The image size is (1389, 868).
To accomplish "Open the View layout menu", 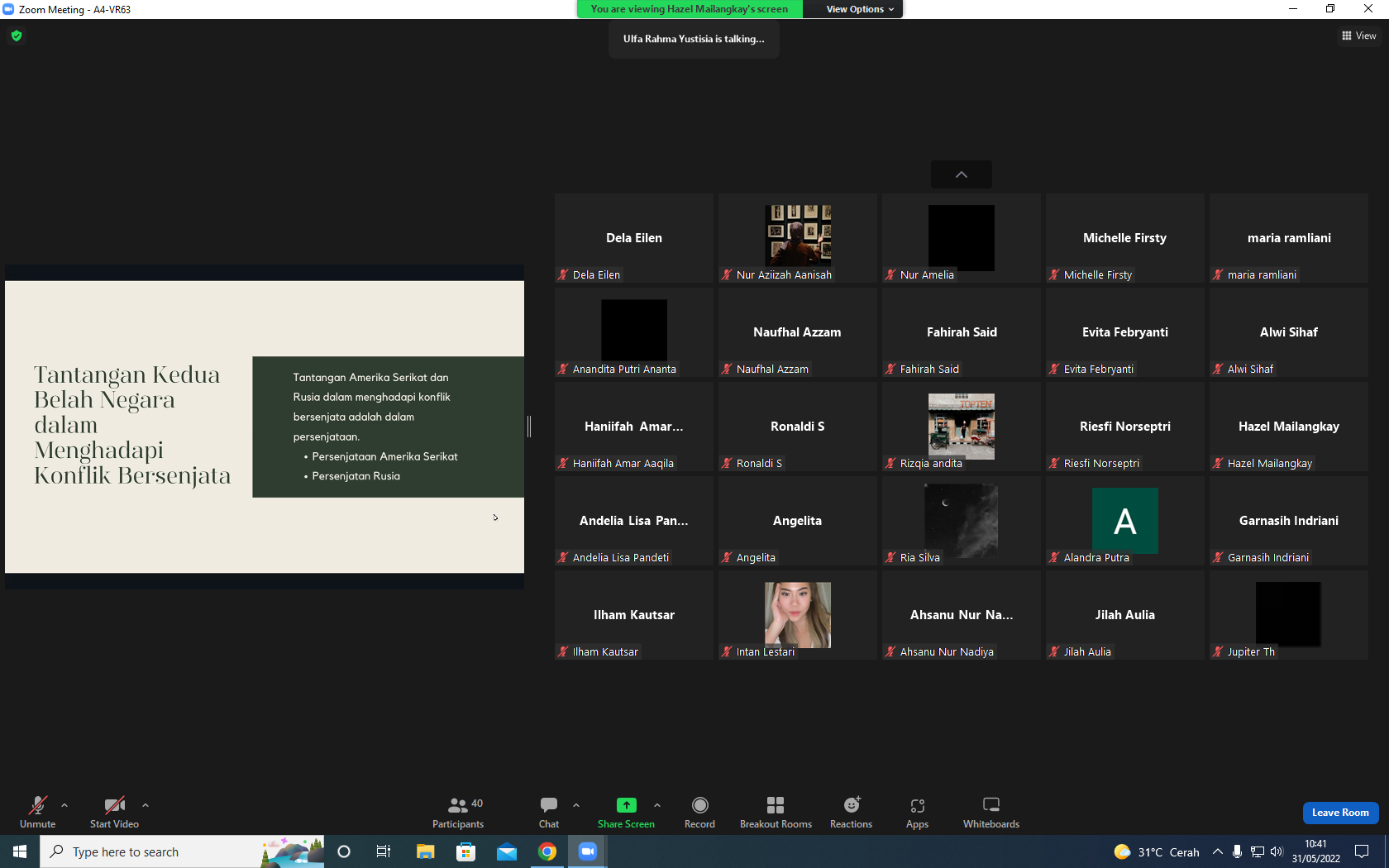I will click(1358, 36).
